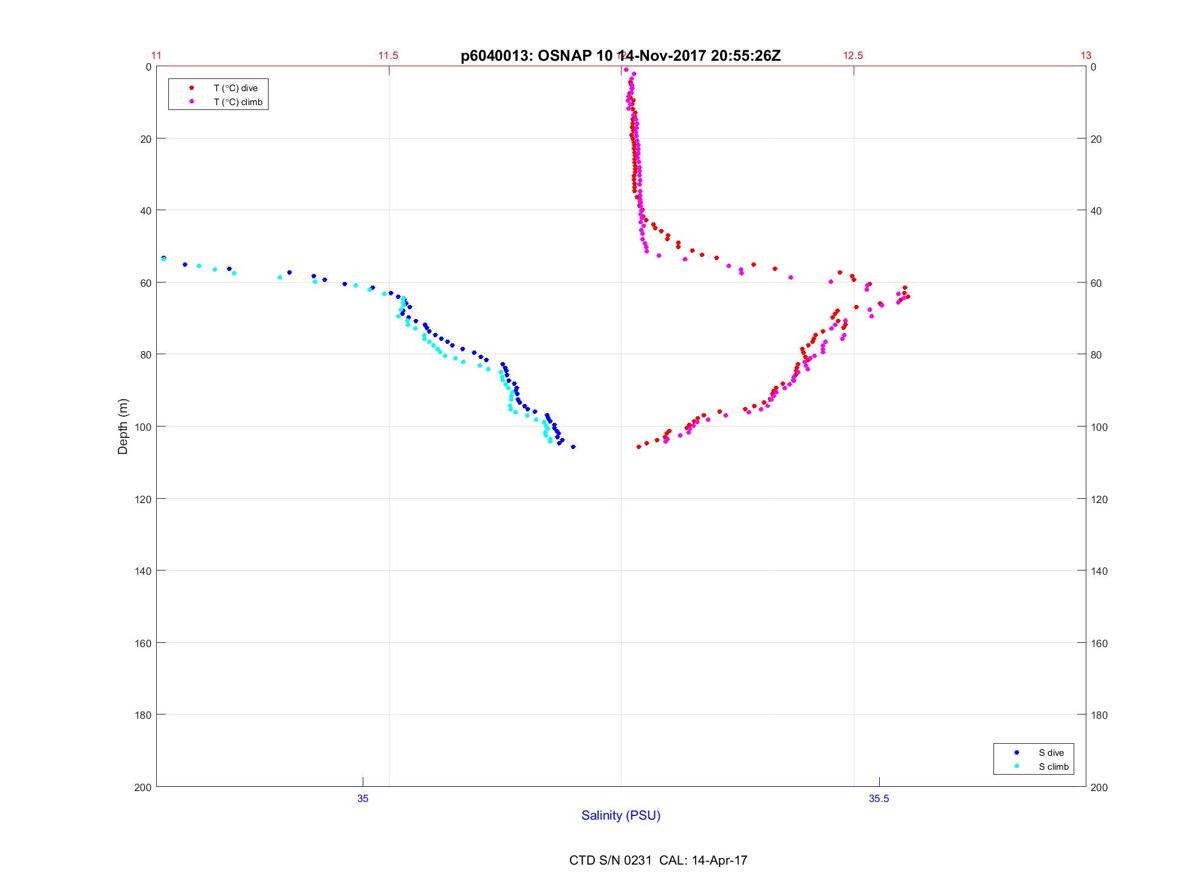Click the red temperature tick label 11.5

(x=388, y=56)
